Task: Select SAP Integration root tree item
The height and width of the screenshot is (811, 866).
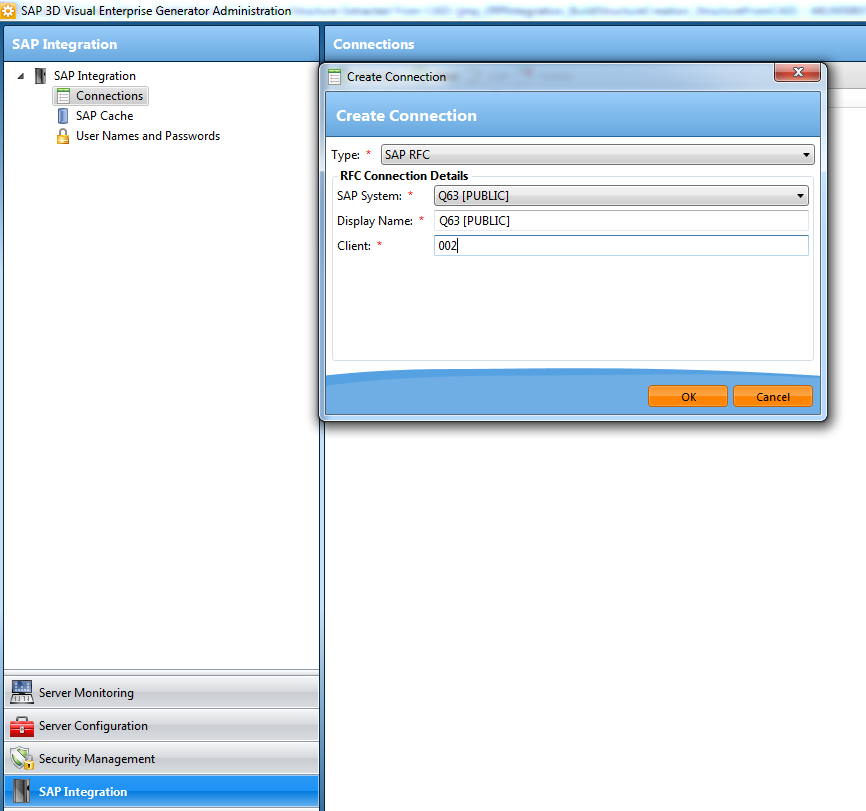Action: [x=94, y=76]
